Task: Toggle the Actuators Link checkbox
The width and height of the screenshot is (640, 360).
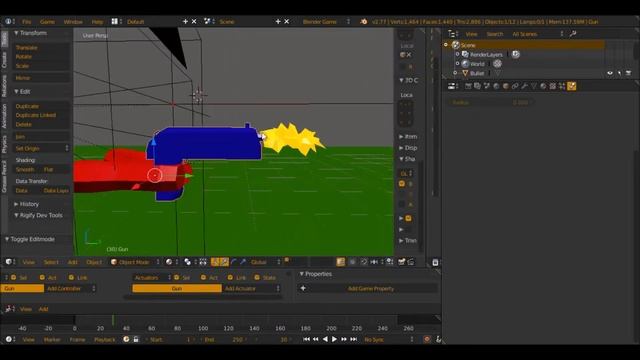Action: coord(230,278)
